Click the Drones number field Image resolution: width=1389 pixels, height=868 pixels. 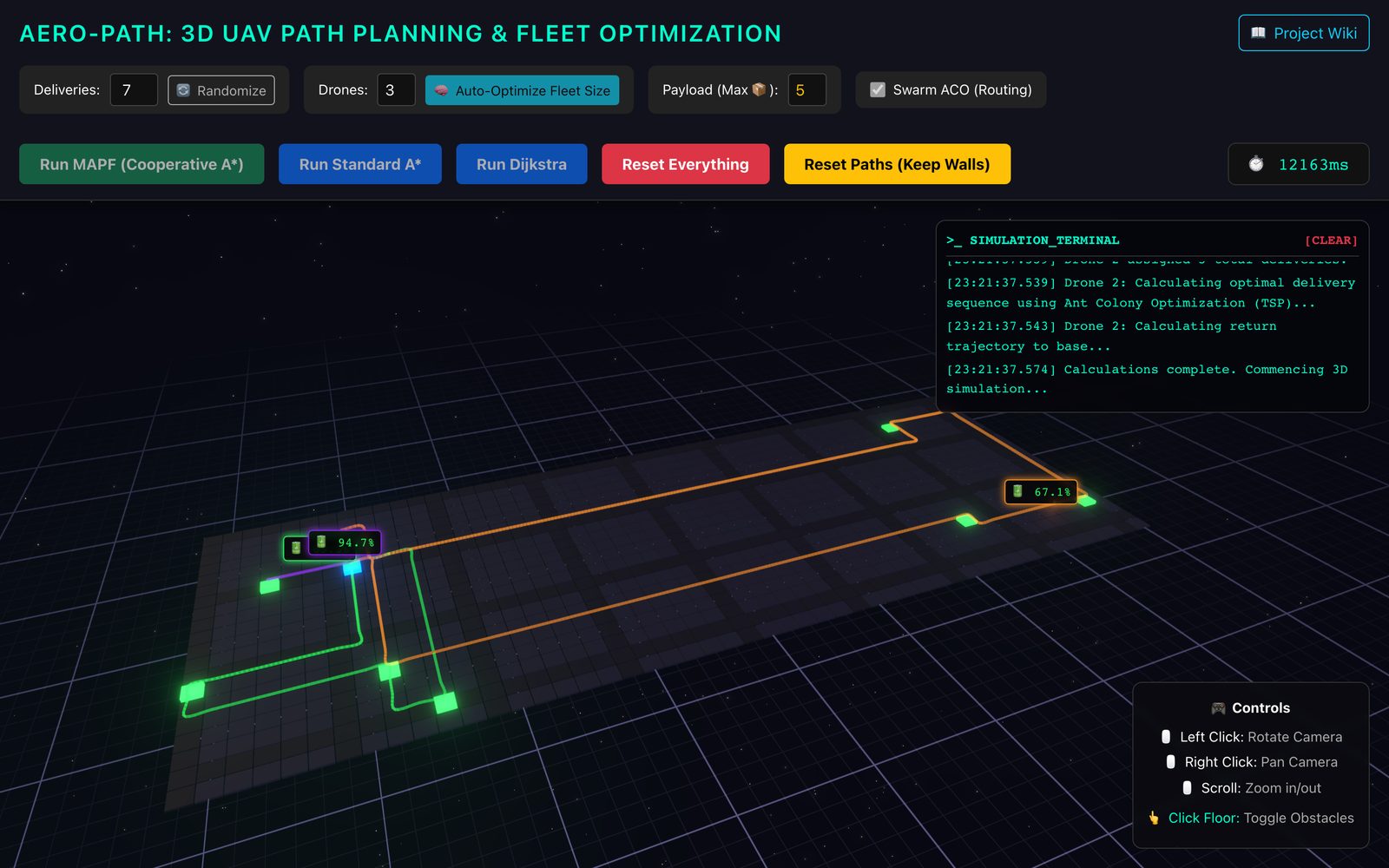click(x=396, y=90)
